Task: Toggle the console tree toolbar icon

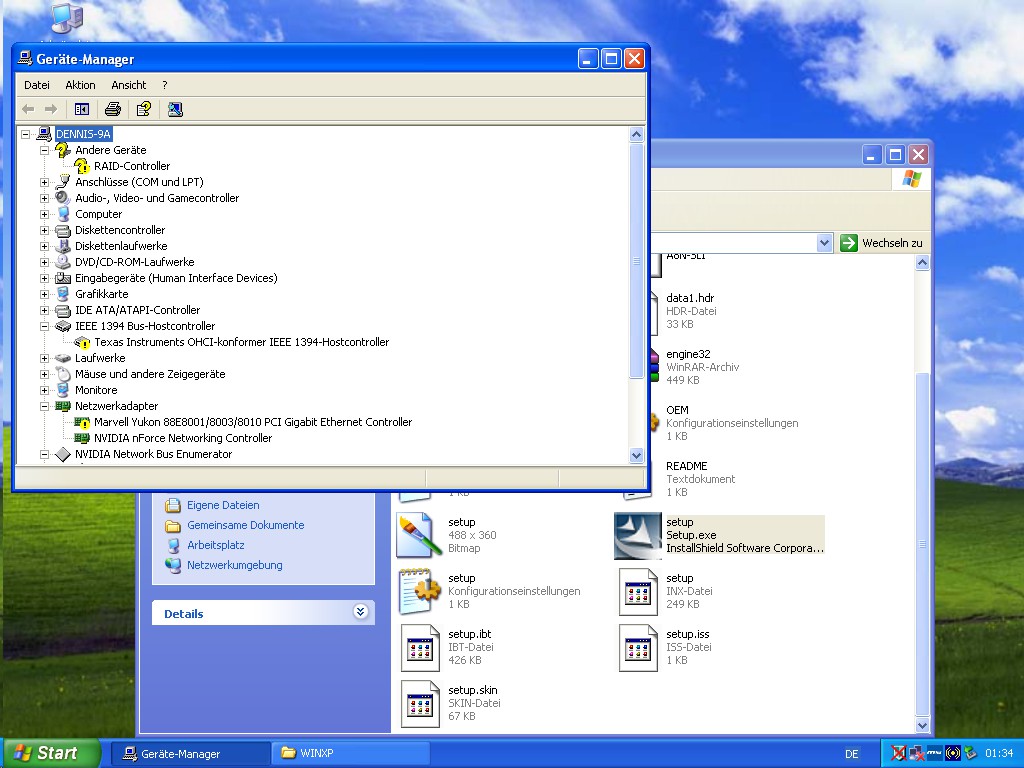Action: point(82,109)
